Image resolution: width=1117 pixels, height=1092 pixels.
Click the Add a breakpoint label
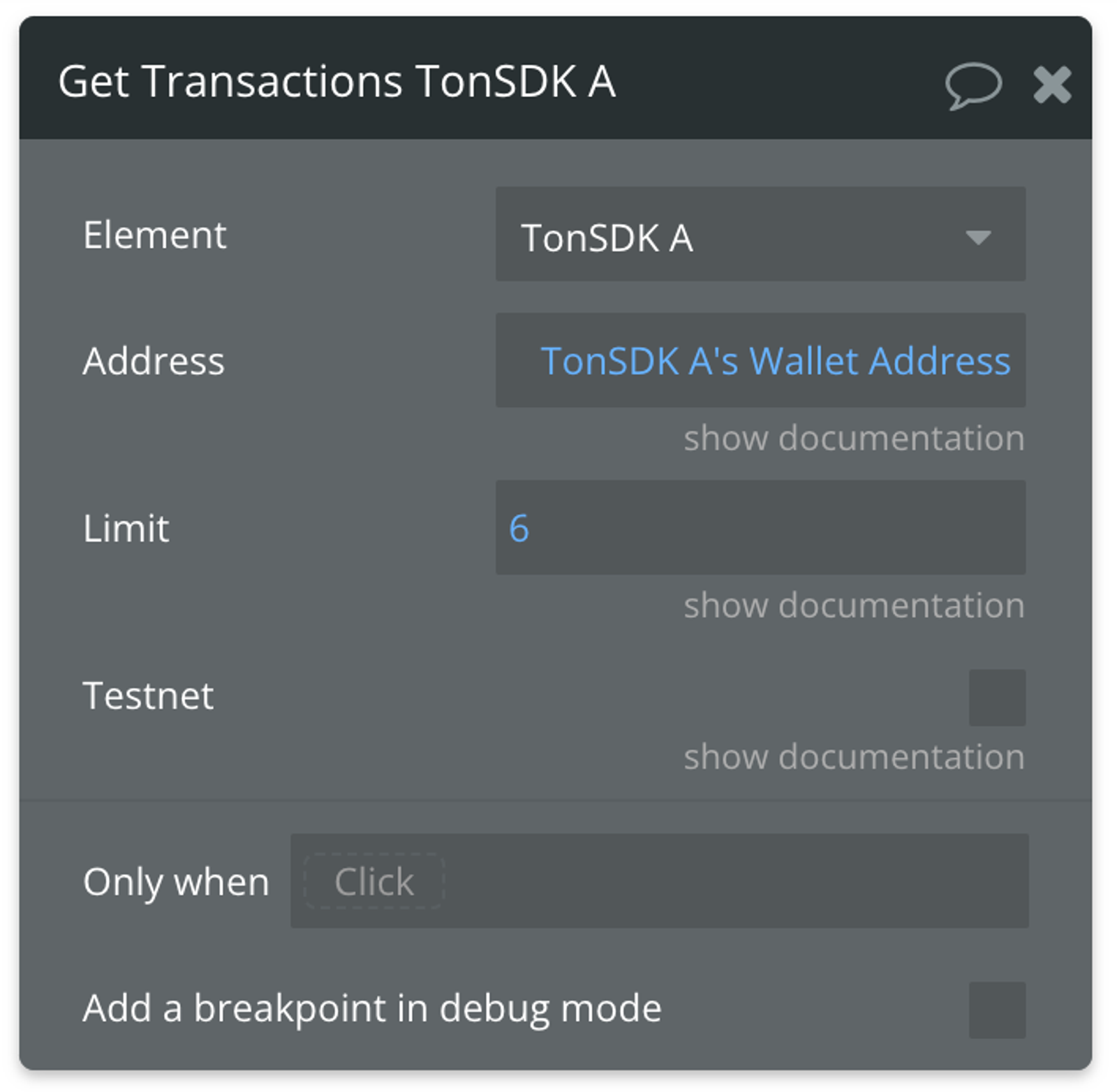coord(373,1006)
